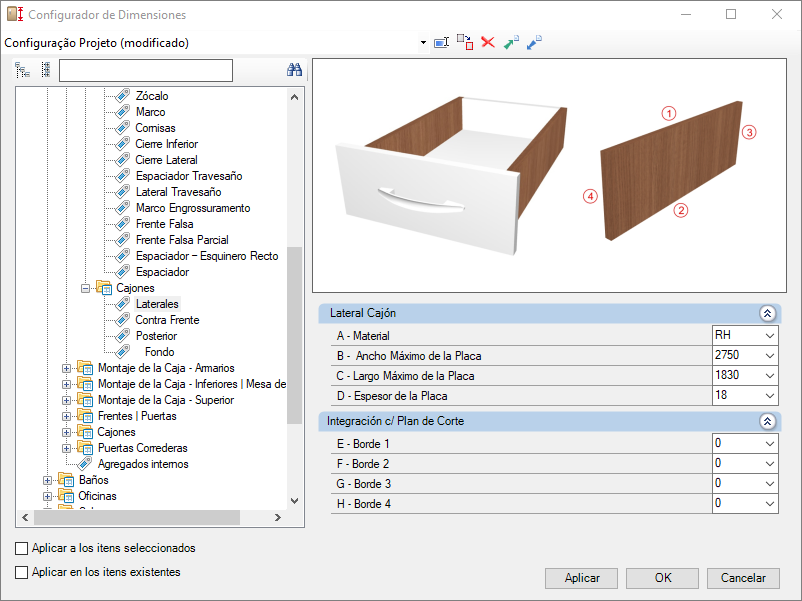Click the blue import arrow icon
Image resolution: width=802 pixels, height=601 pixels.
[x=534, y=42]
